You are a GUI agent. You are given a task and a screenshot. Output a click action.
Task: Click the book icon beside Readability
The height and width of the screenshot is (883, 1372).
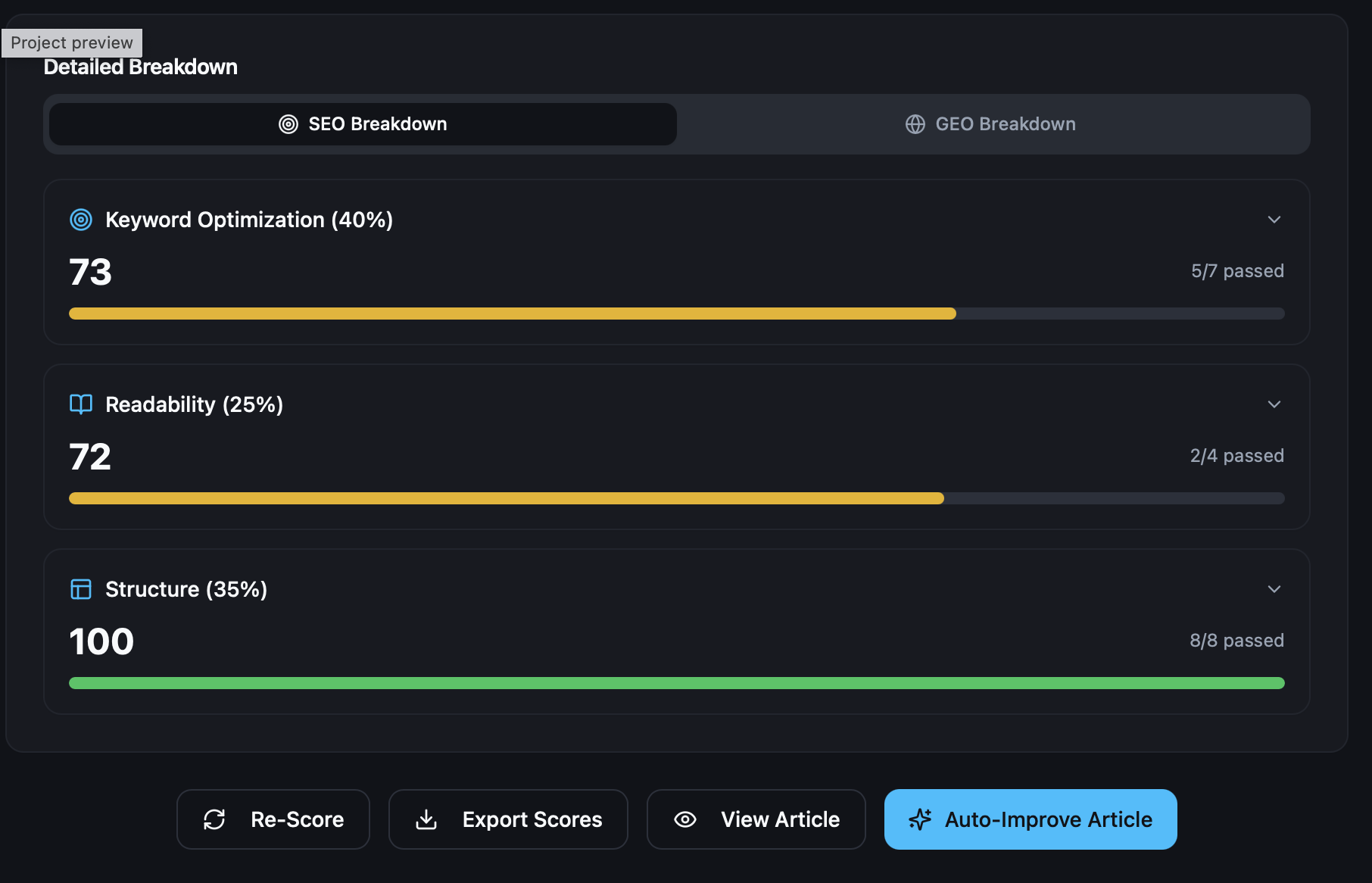(81, 404)
